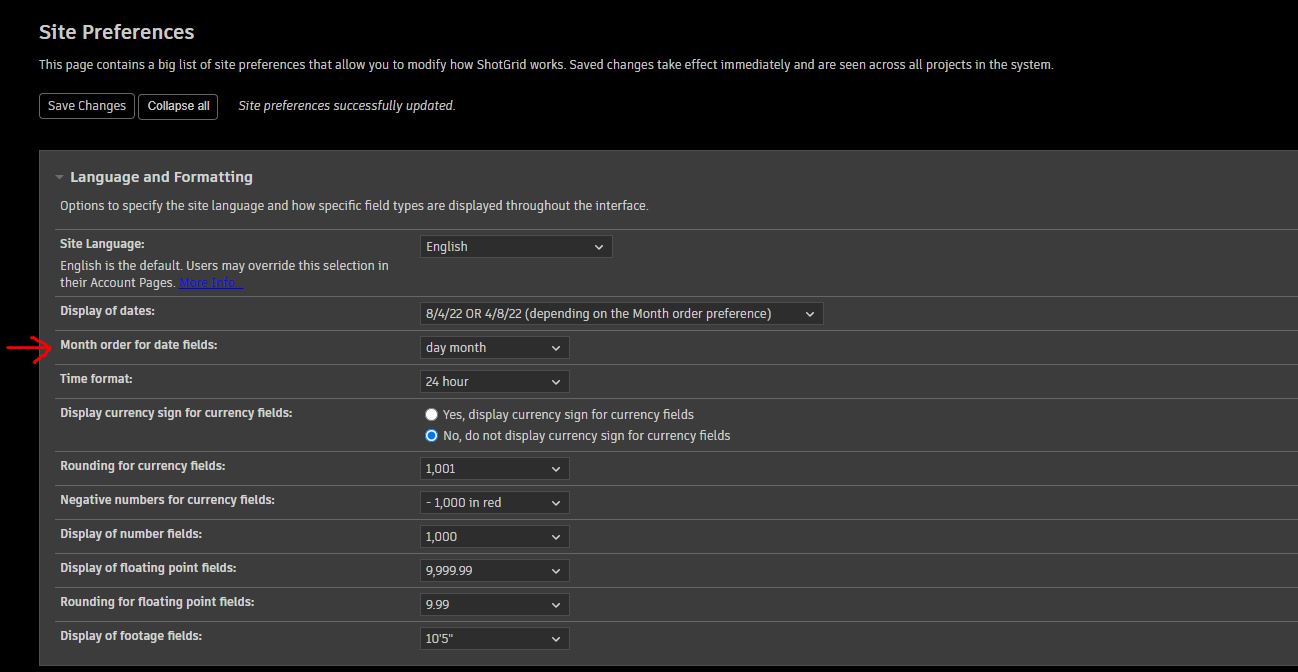Image resolution: width=1298 pixels, height=672 pixels.
Task: Follow the More Info link
Action: click(211, 283)
